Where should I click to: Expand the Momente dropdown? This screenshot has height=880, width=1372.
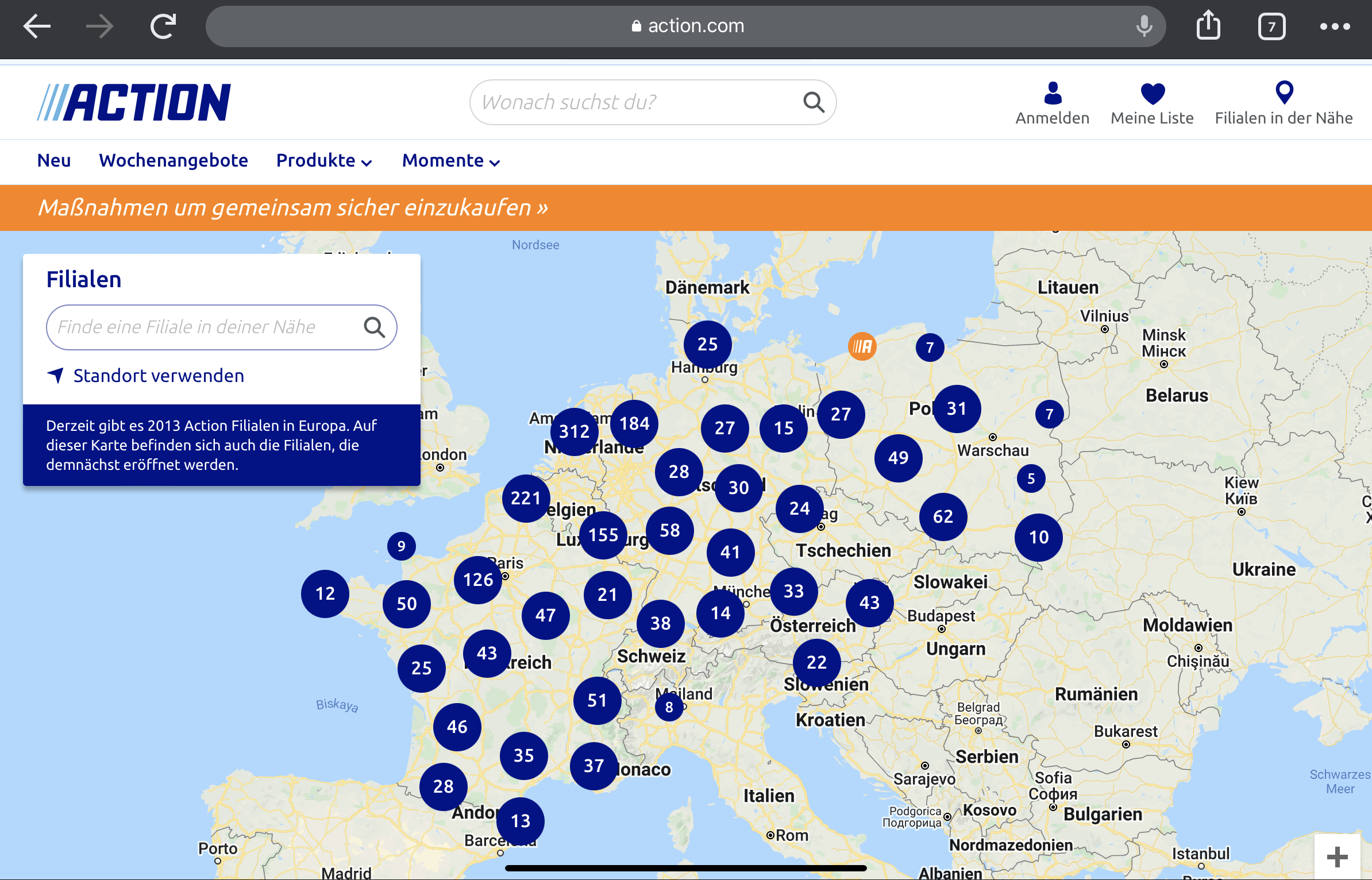[x=451, y=160]
